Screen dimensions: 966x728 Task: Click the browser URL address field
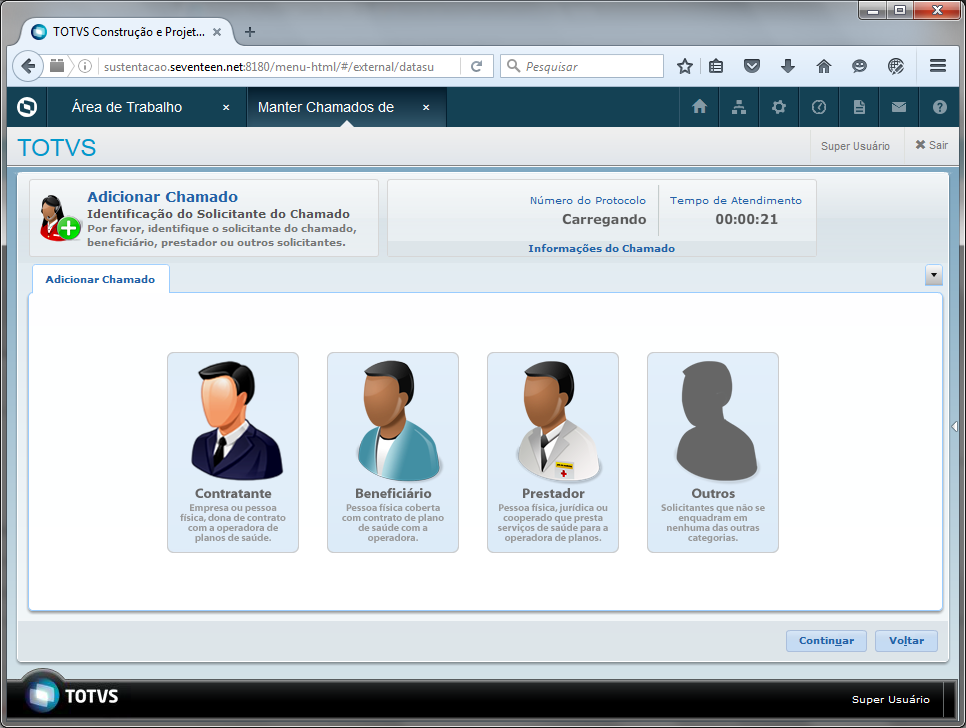point(269,67)
